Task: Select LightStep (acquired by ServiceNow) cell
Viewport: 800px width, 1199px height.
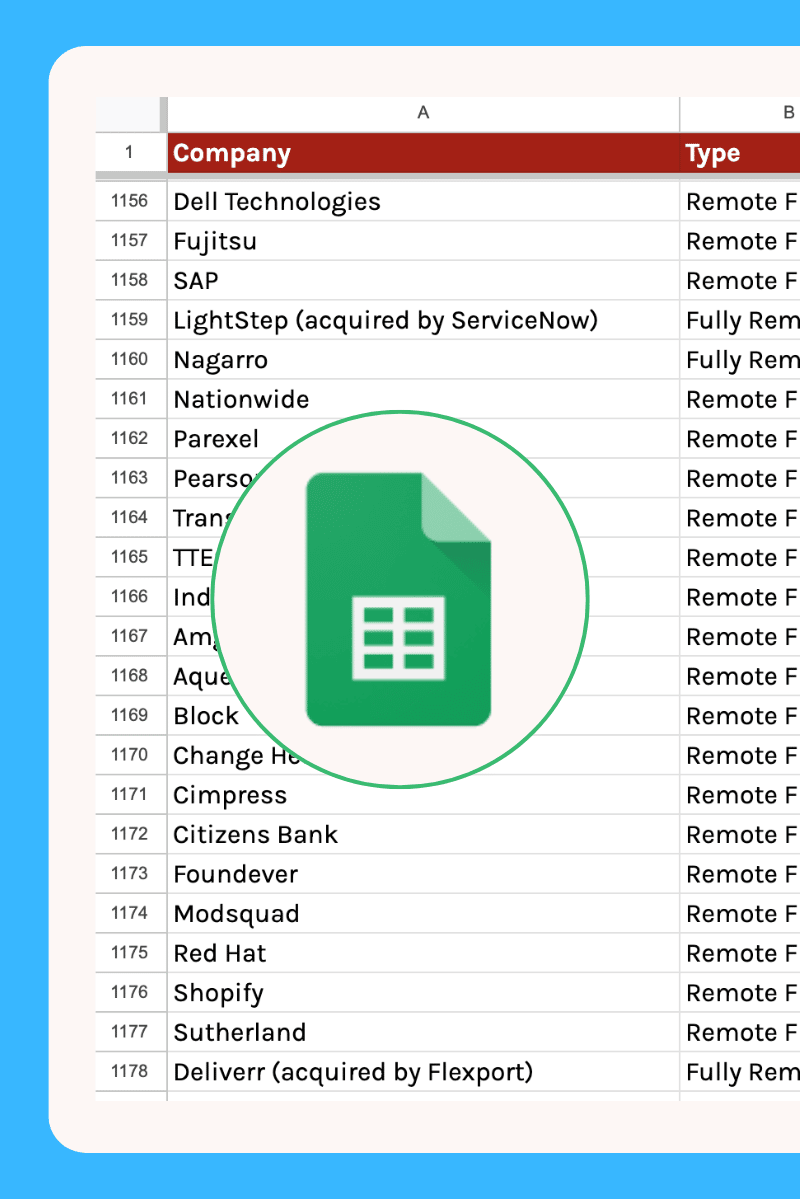Action: [x=423, y=320]
